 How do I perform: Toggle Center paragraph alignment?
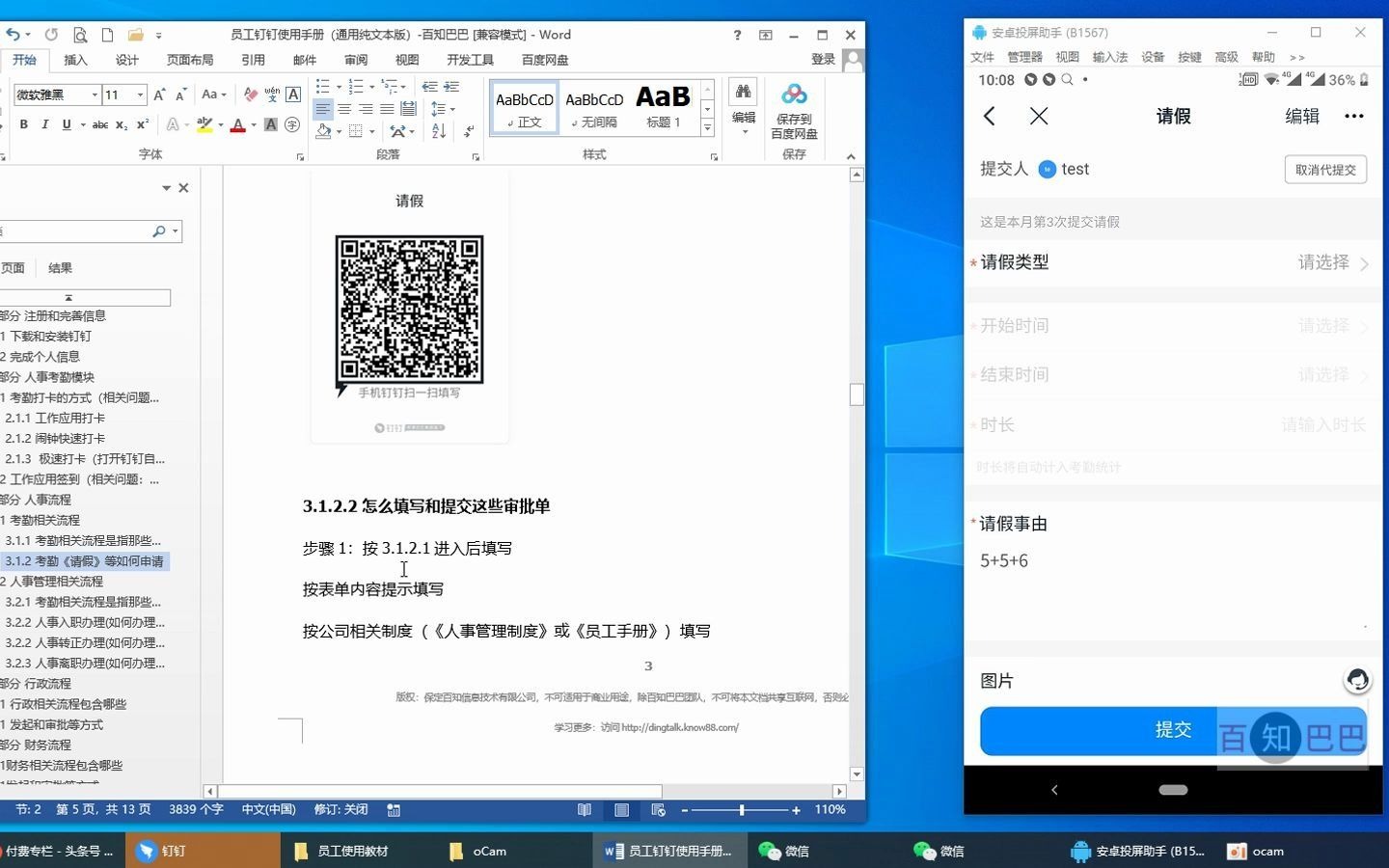[344, 109]
